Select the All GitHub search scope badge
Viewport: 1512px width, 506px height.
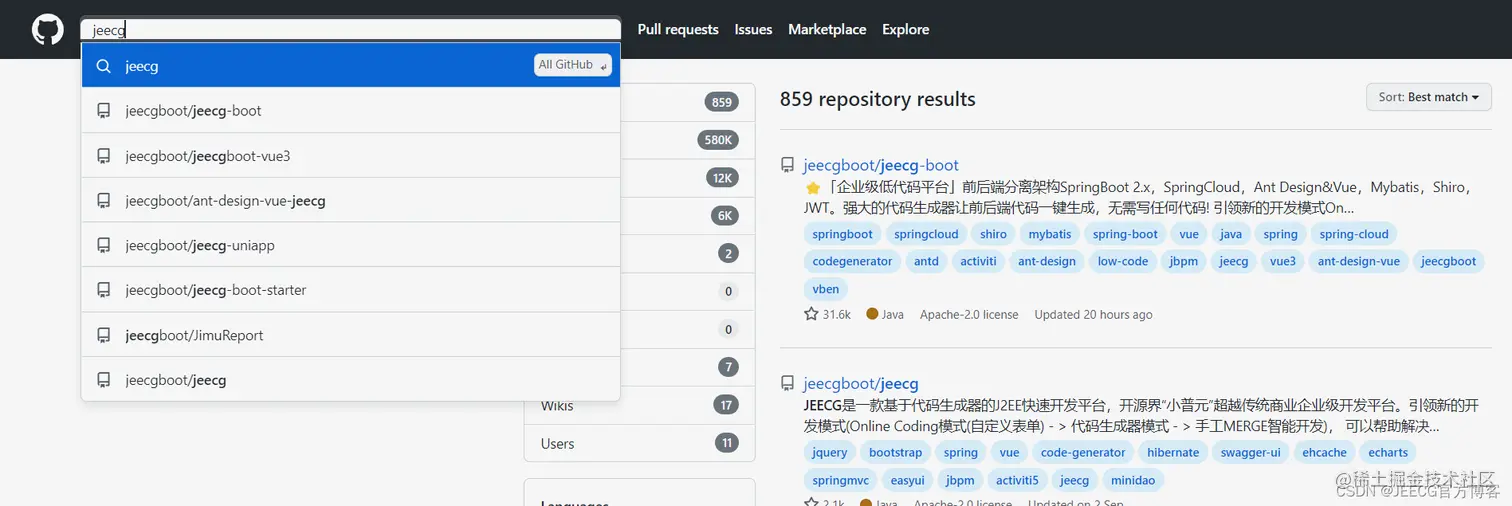[572, 65]
